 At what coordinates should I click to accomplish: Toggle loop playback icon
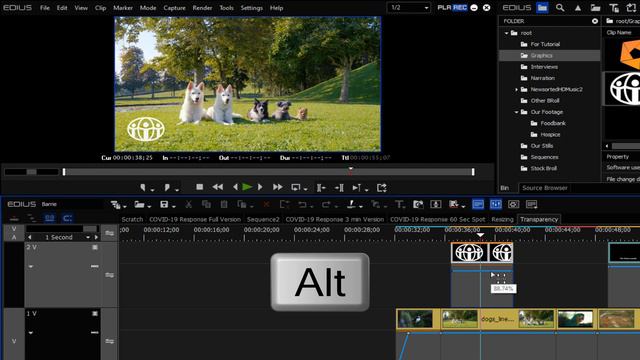296,187
